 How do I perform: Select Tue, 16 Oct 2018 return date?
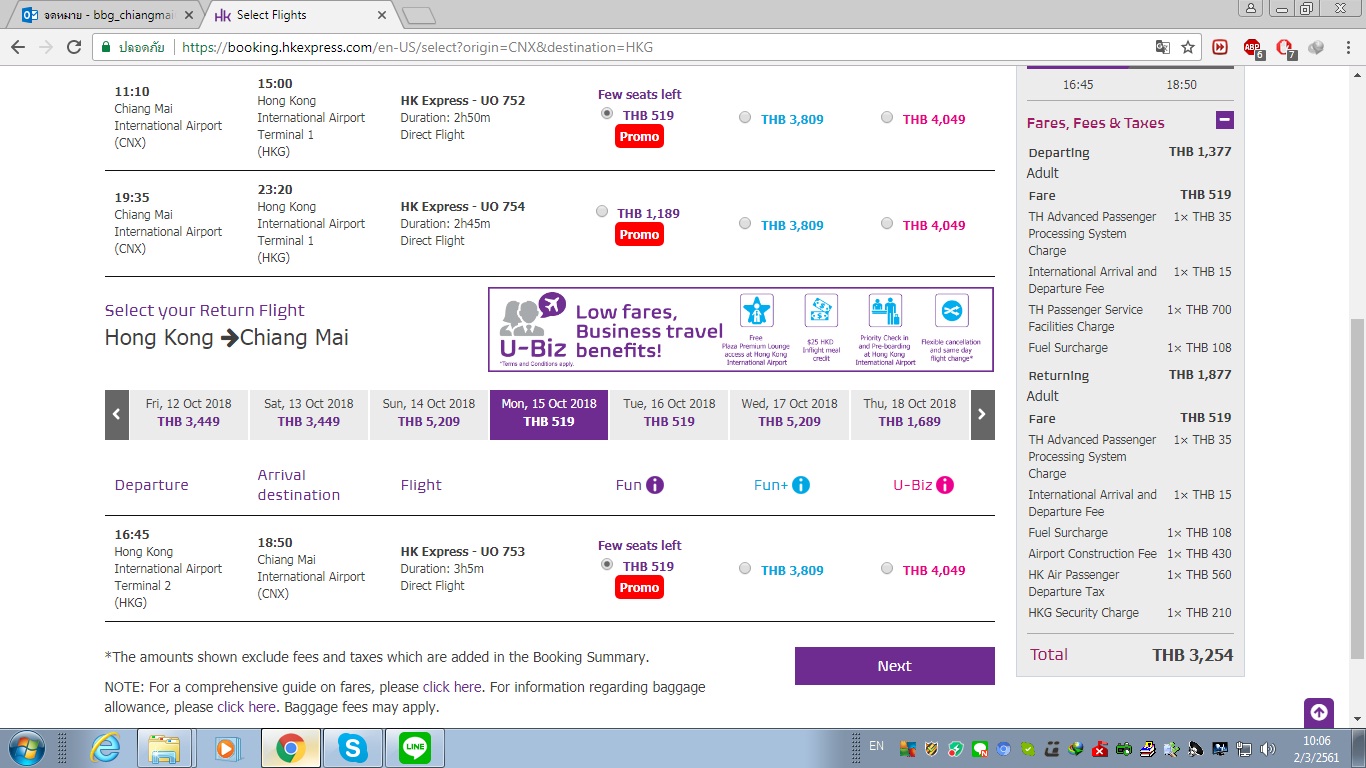[669, 414]
